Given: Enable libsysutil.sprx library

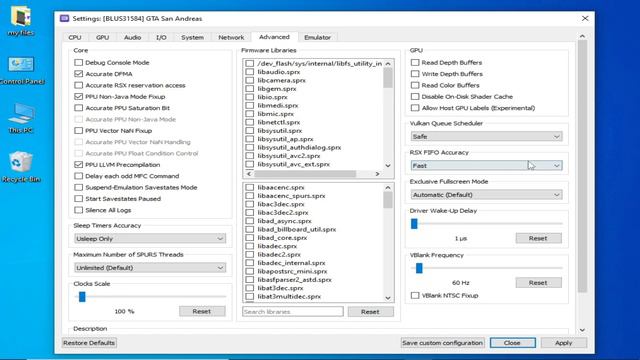Looking at the screenshot, I should (250, 131).
